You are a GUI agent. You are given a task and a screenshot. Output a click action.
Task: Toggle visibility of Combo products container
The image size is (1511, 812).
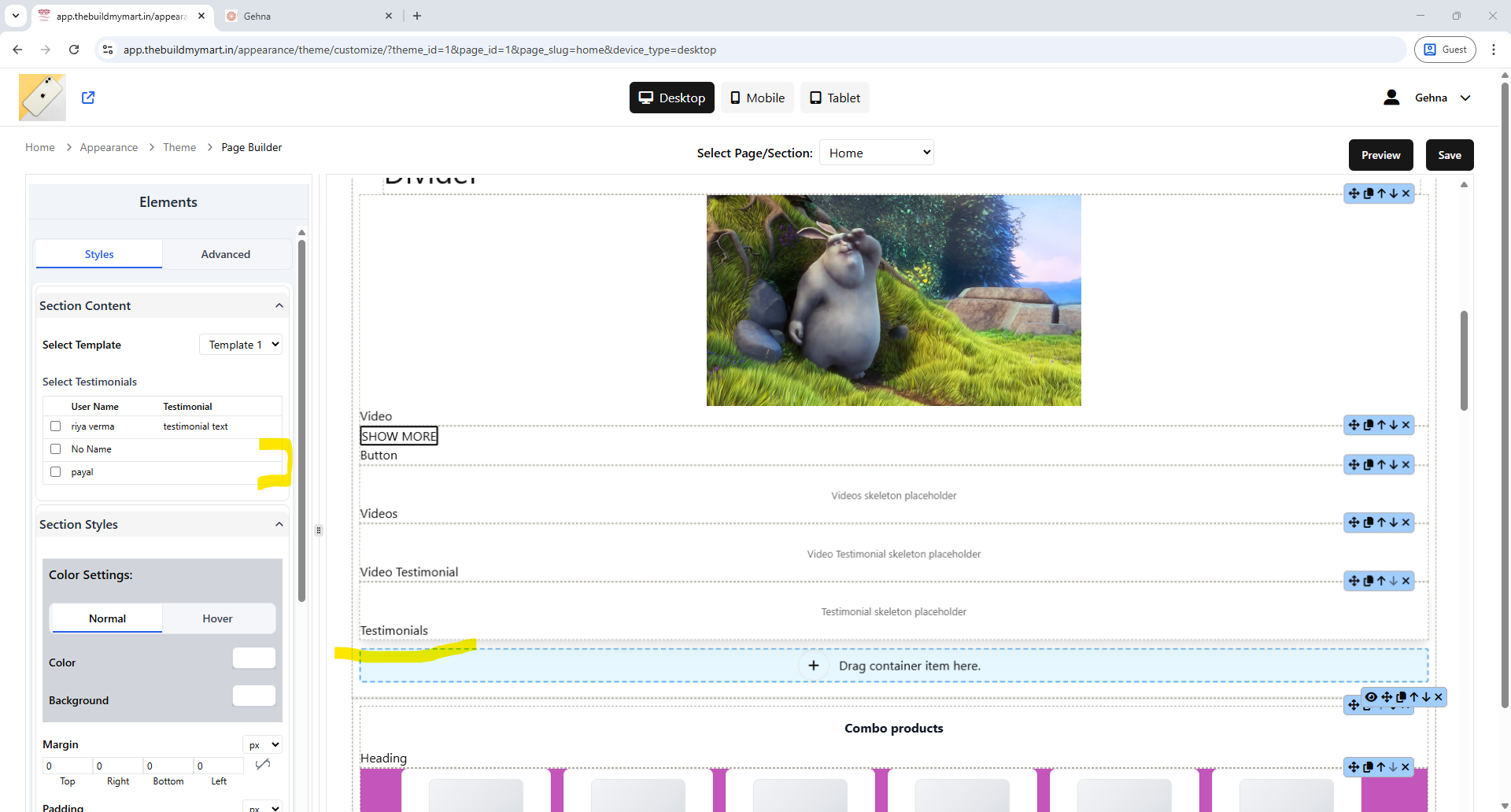pyautogui.click(x=1371, y=697)
